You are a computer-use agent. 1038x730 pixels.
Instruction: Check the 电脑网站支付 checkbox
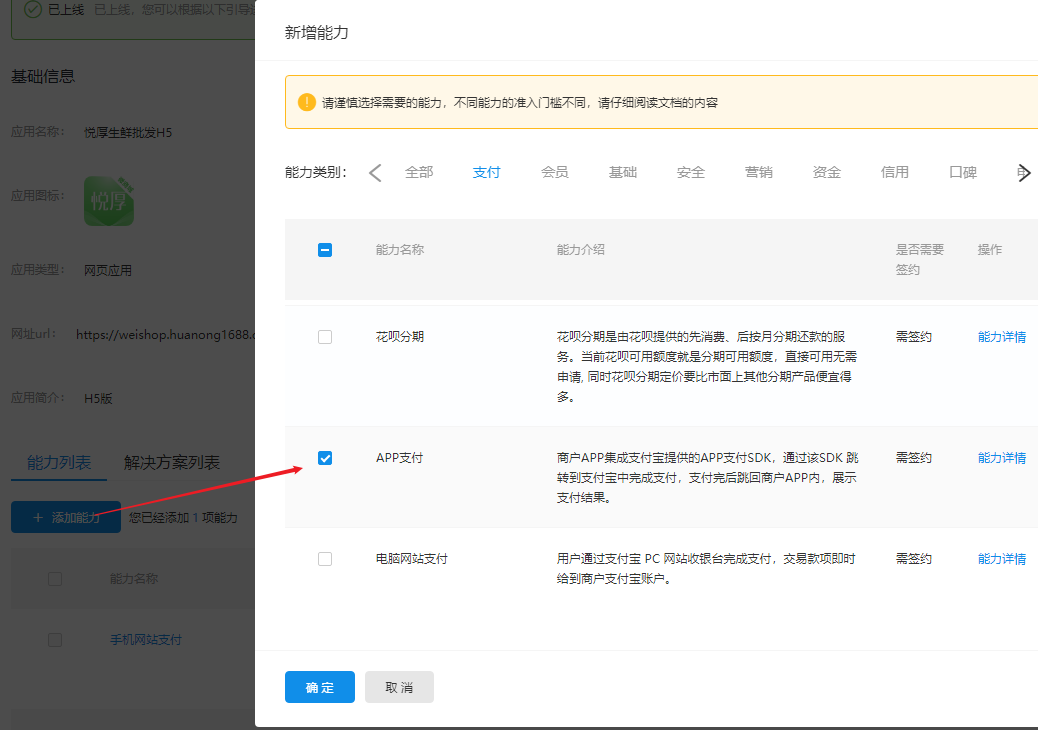(325, 559)
